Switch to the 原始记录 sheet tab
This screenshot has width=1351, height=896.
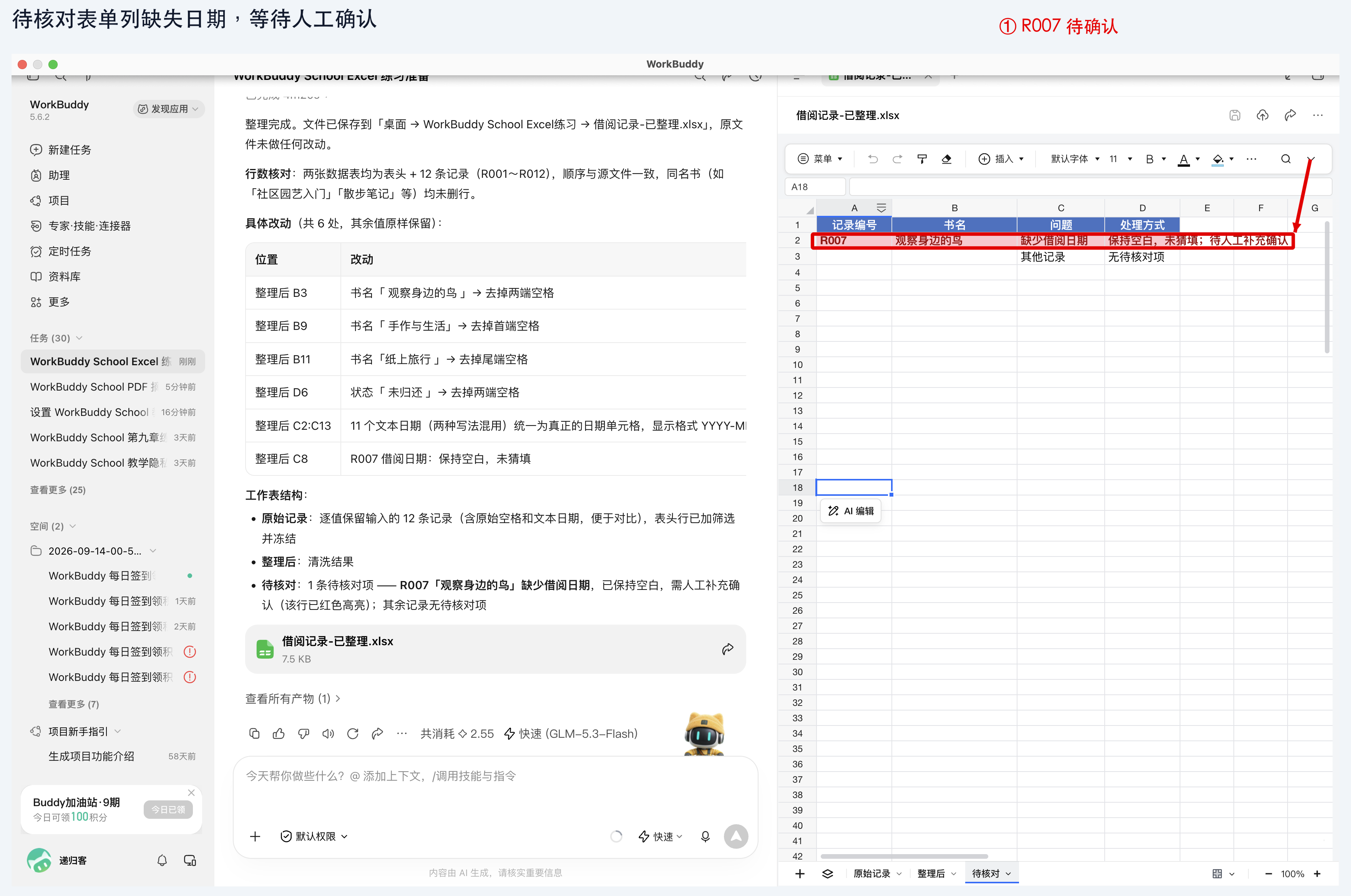click(x=876, y=873)
